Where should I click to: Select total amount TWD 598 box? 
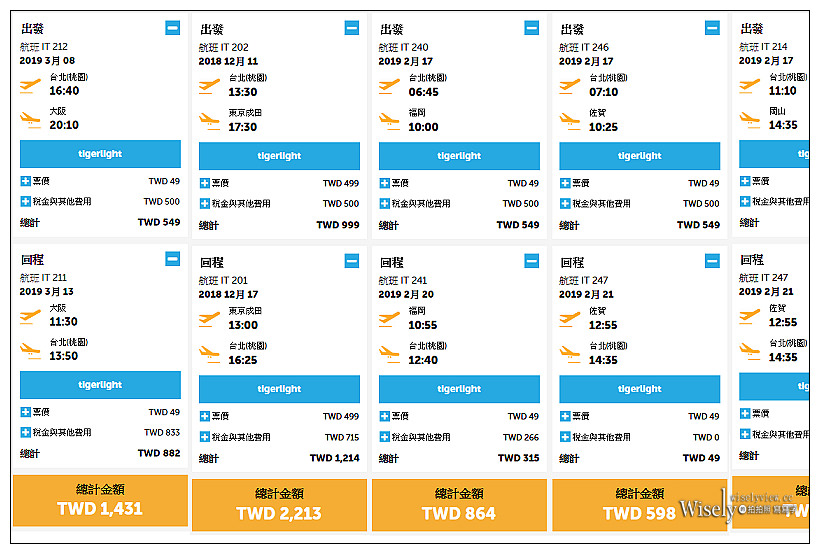tap(640, 505)
